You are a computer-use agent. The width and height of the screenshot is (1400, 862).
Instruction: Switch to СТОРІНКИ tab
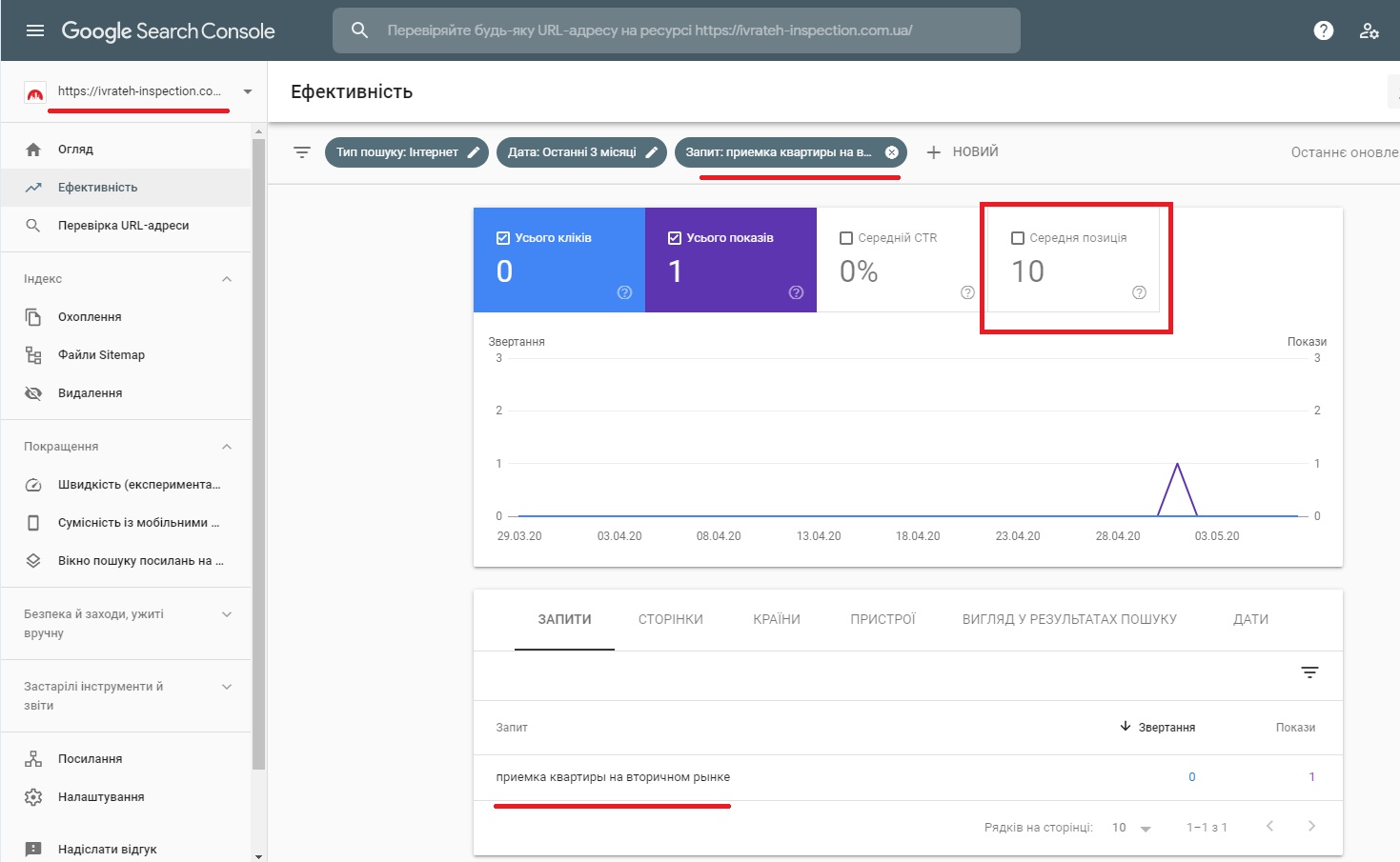pyautogui.click(x=671, y=619)
